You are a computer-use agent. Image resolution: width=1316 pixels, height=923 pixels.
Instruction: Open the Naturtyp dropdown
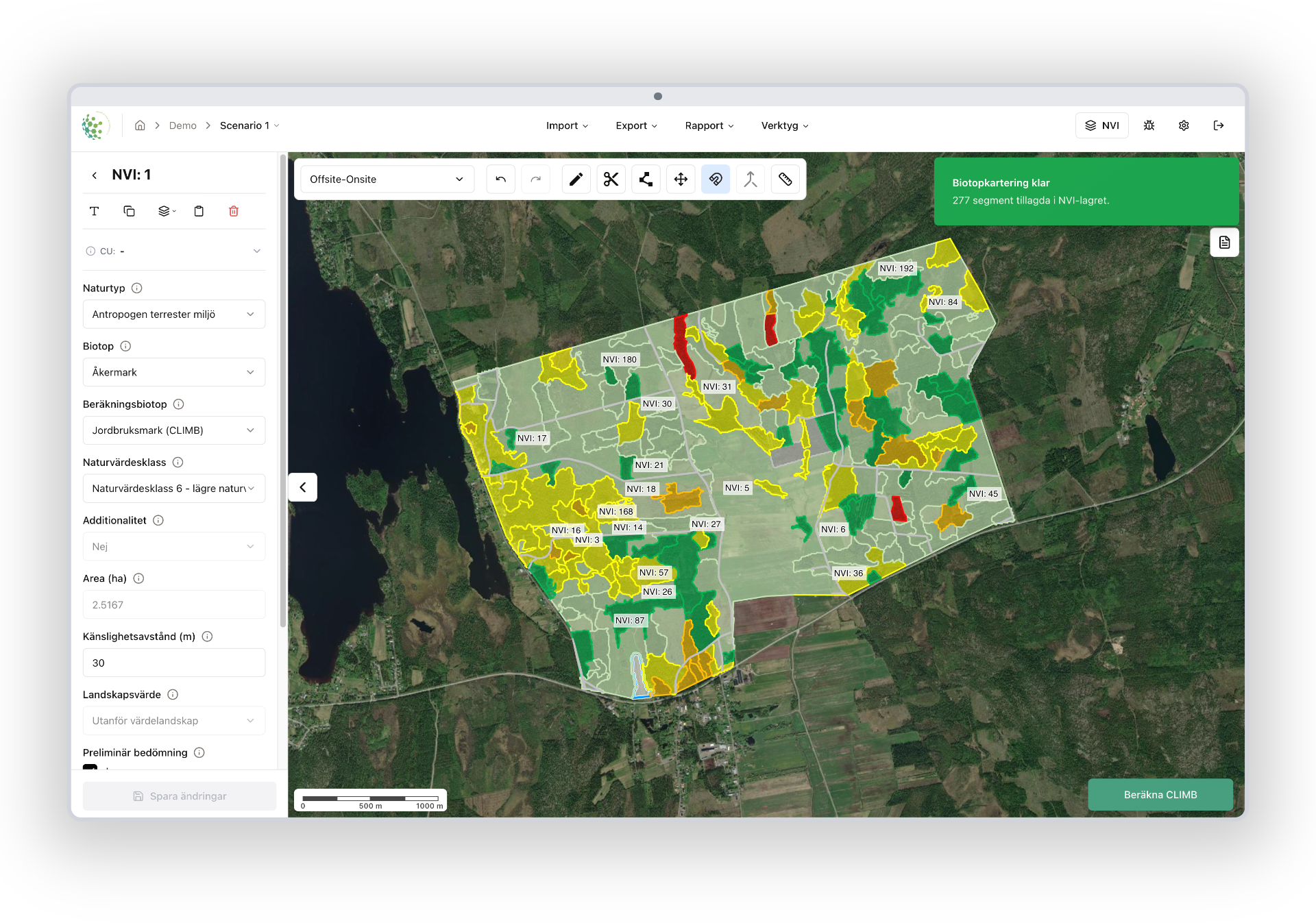point(174,315)
